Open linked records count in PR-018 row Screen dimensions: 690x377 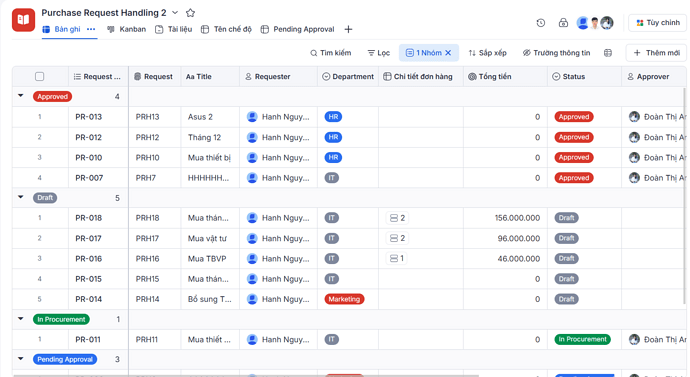397,218
